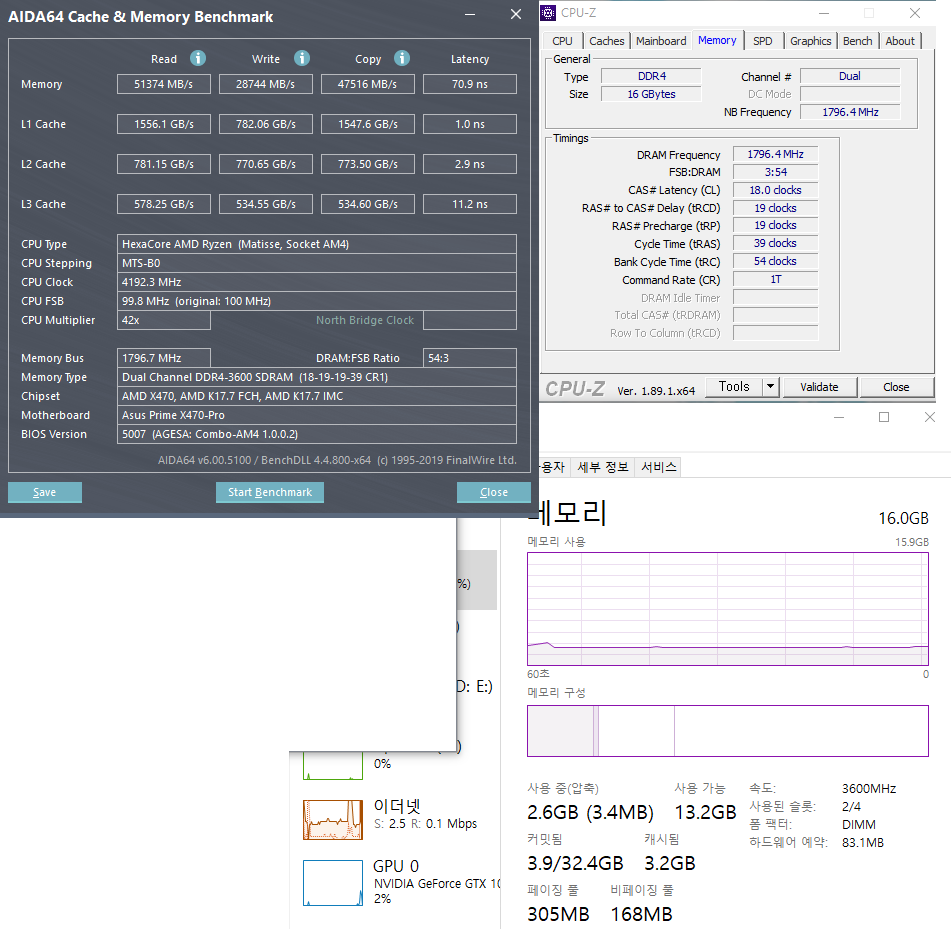
Task: Select the 이더넷 graph thumbnail in Task Manager
Action: (x=333, y=820)
